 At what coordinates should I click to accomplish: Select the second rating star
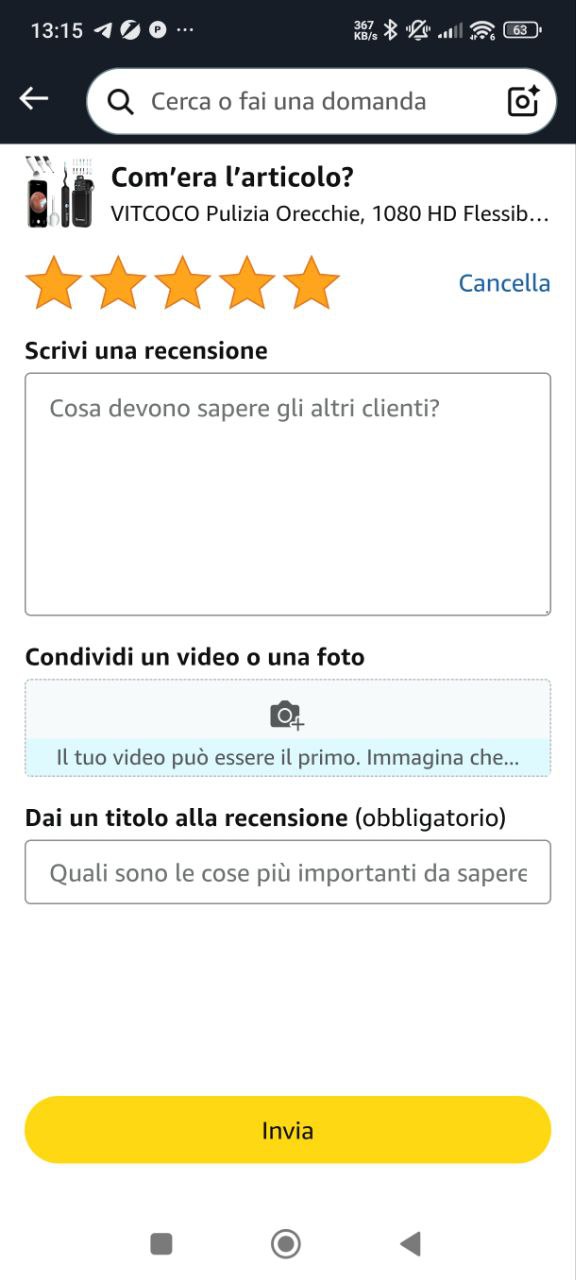pyautogui.click(x=118, y=283)
